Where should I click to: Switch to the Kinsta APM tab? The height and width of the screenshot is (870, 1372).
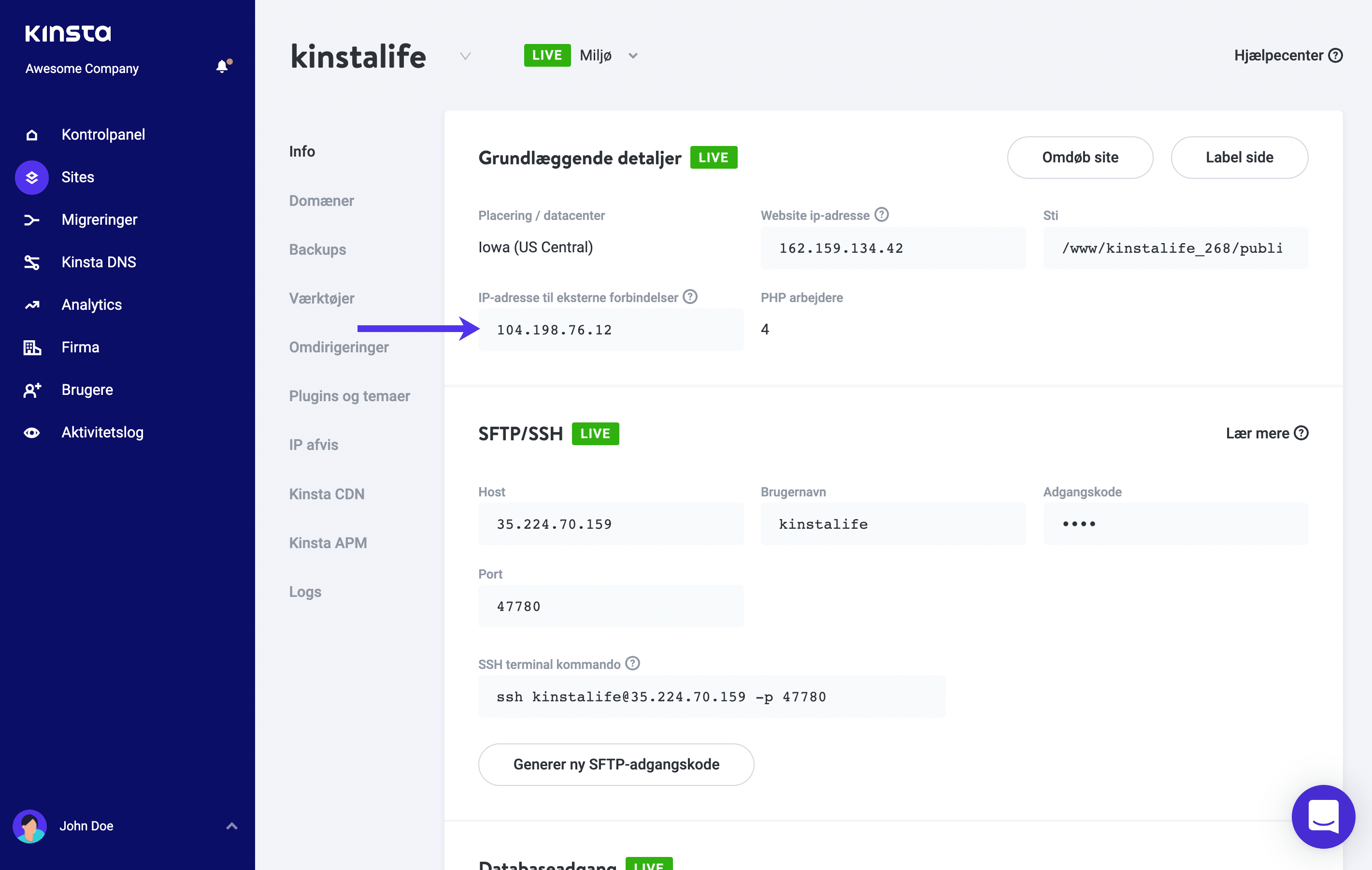coord(328,543)
